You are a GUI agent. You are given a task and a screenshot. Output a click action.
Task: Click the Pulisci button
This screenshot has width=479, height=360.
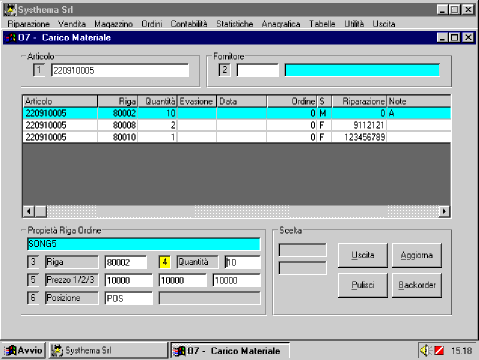click(x=363, y=285)
